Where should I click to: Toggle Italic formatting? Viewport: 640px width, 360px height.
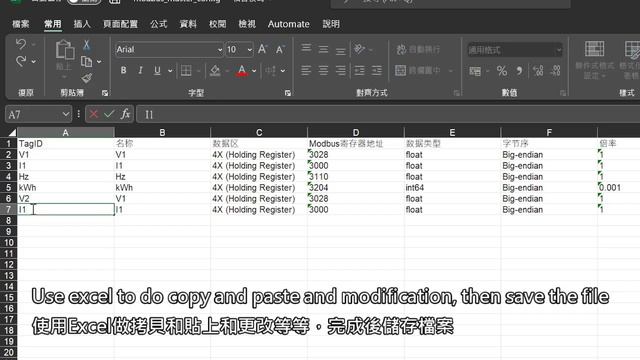coord(140,71)
